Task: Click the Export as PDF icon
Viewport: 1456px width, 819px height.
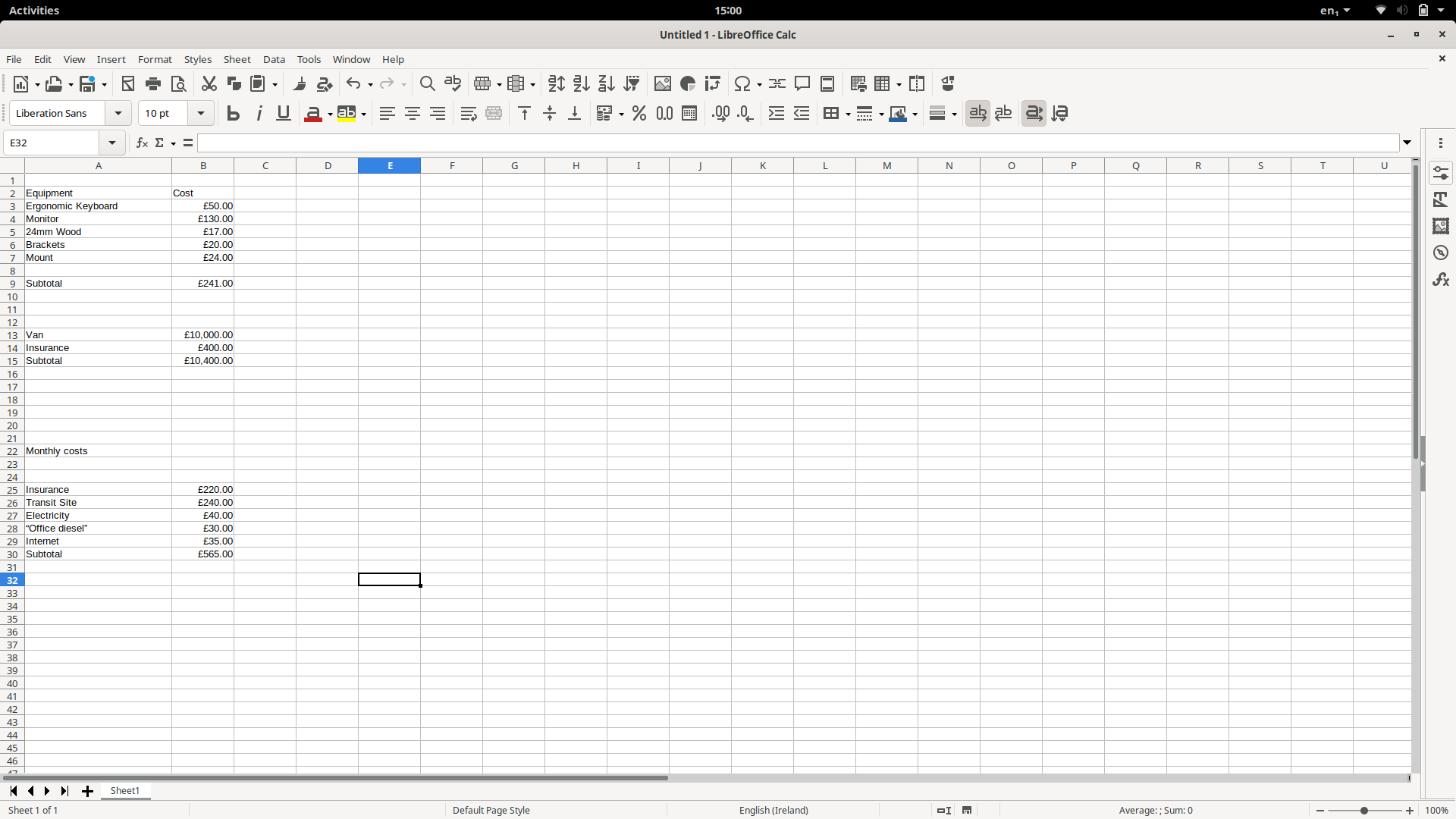Action: click(x=128, y=83)
